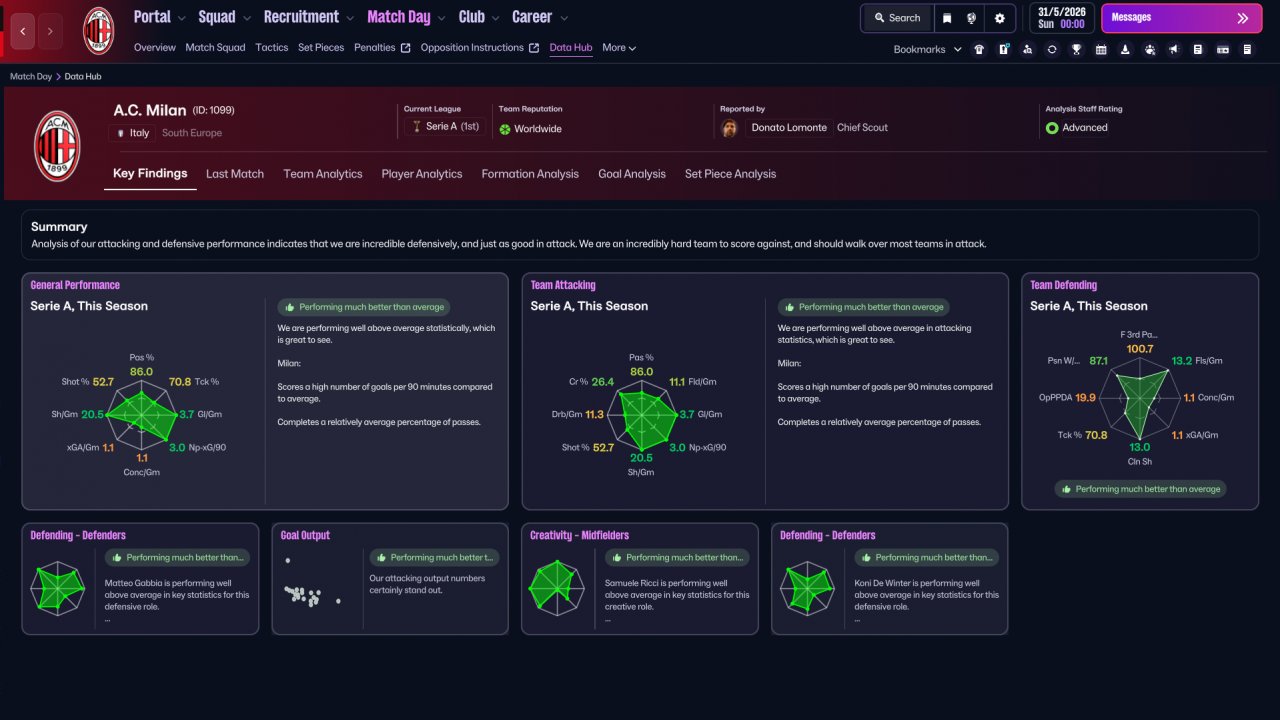Open the Messages button
This screenshot has height=720, width=1280.
coord(1180,18)
